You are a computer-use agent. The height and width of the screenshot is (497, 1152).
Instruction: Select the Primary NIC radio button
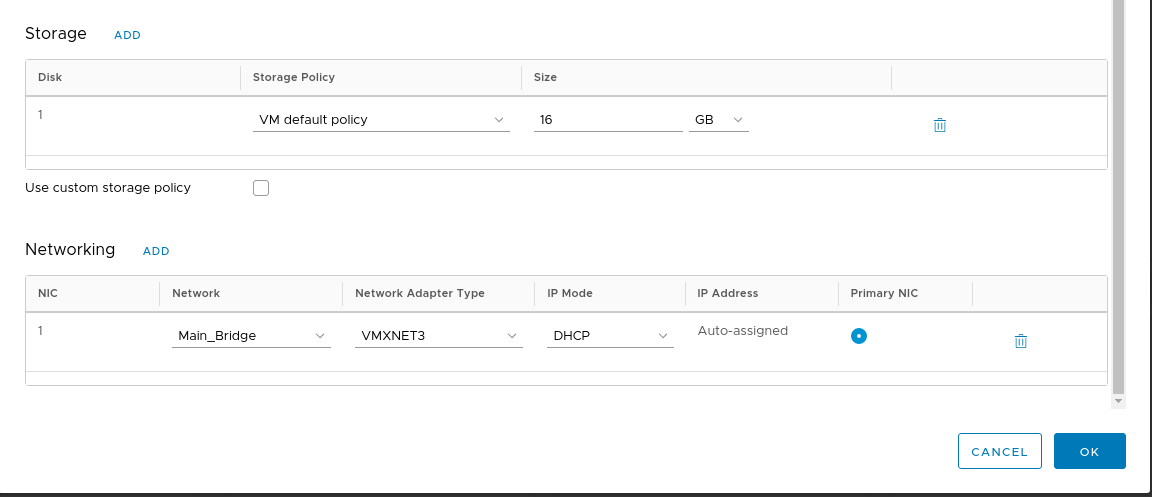(x=858, y=336)
